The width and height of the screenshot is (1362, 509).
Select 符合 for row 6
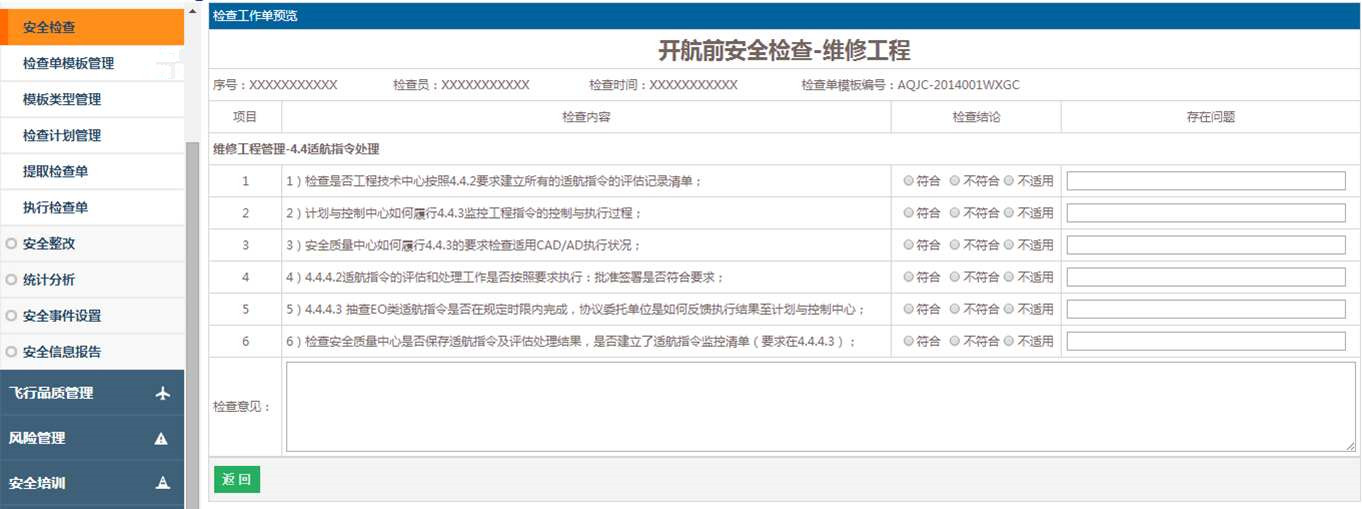(908, 341)
